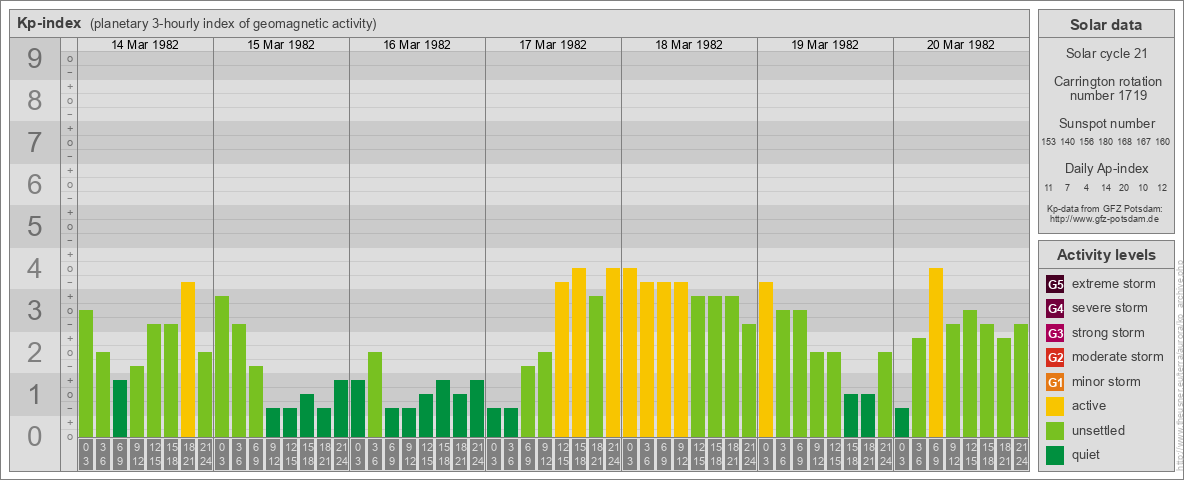The height and width of the screenshot is (480, 1184).
Task: Click the Daily Ap-index label
Action: click(1105, 168)
